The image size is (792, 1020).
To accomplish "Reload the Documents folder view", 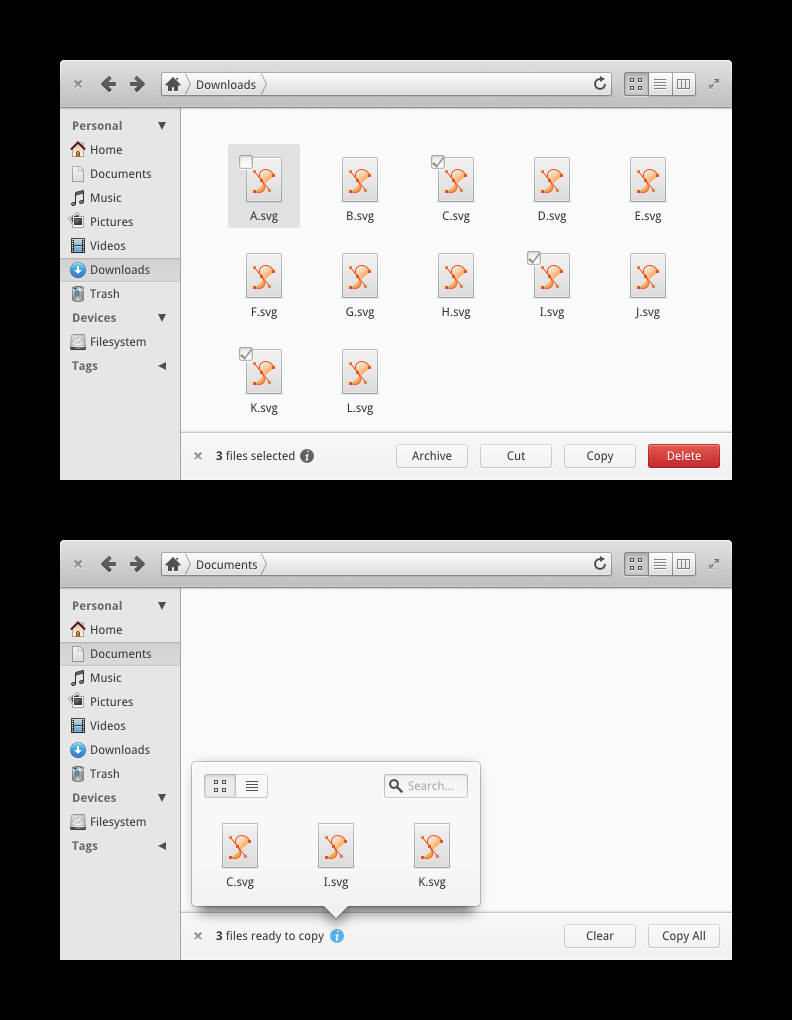I will coord(600,563).
